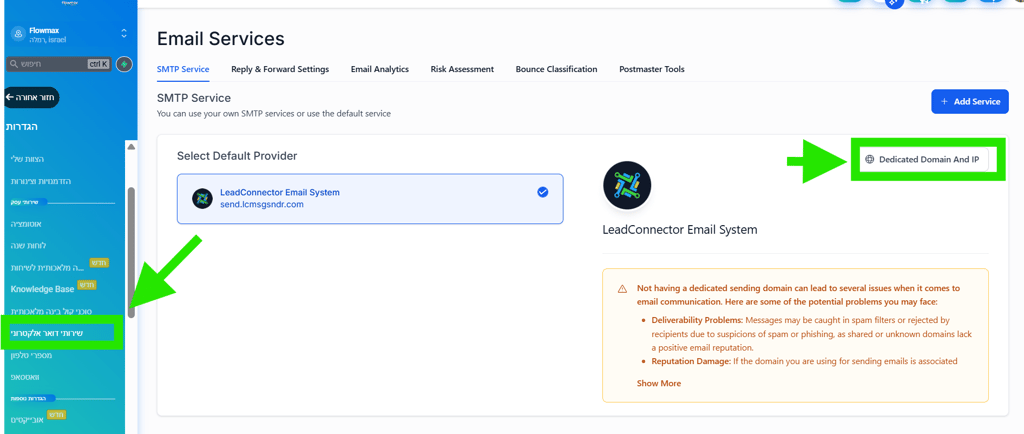The width and height of the screenshot is (1024, 434).
Task: Click Dedicated Domain And IP button
Action: click(922, 159)
